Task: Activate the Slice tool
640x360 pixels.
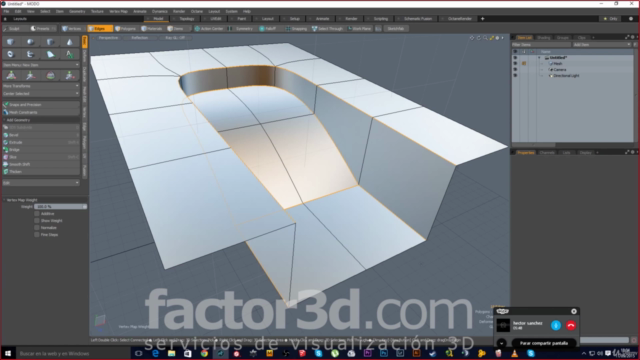Action: [x=41, y=157]
